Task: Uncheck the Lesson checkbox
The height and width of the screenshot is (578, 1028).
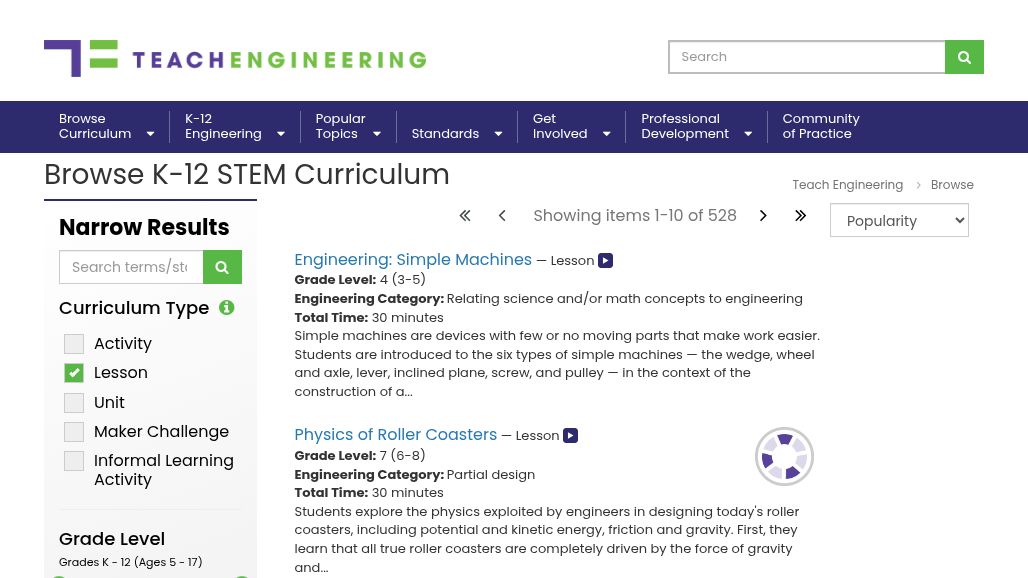Action: (x=74, y=373)
